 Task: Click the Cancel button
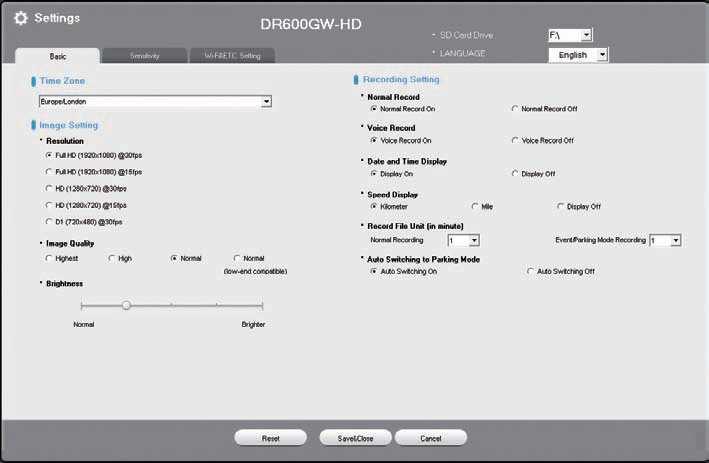tap(430, 438)
